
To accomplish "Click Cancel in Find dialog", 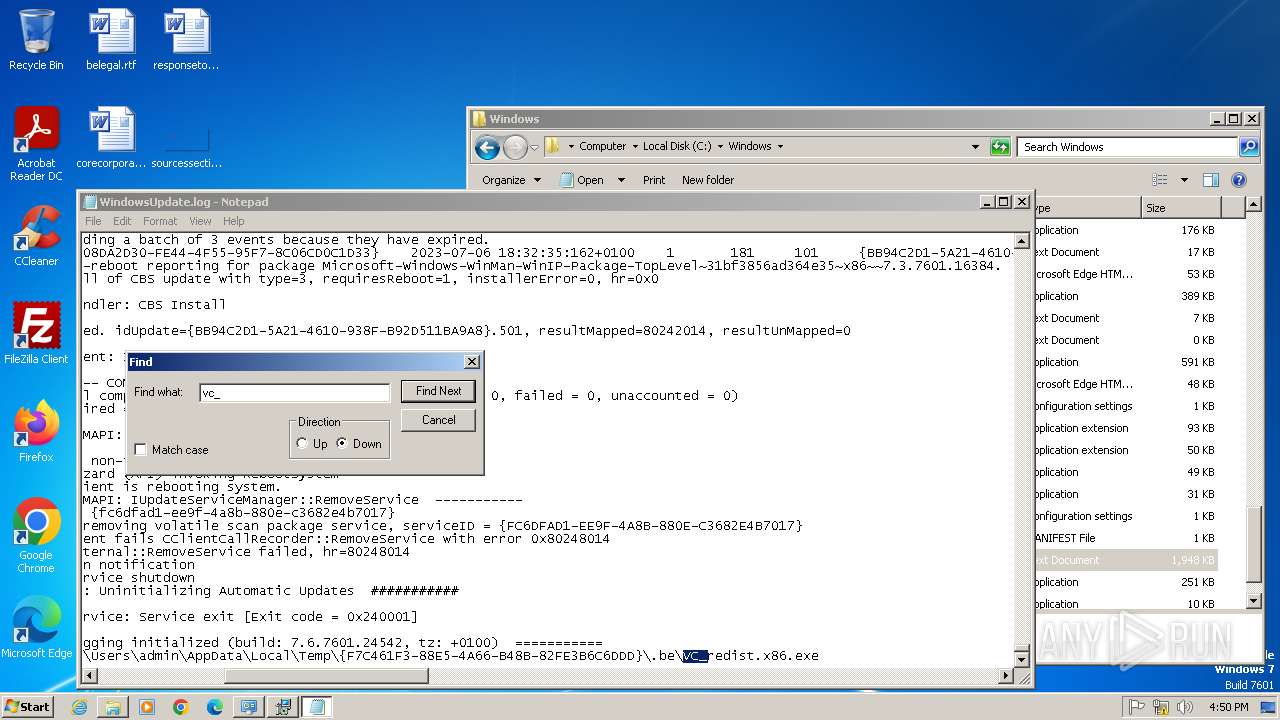I will 438,420.
